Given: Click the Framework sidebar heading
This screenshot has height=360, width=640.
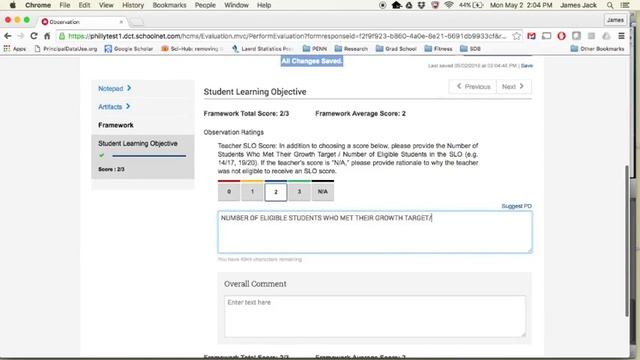Looking at the screenshot, I should click(116, 125).
